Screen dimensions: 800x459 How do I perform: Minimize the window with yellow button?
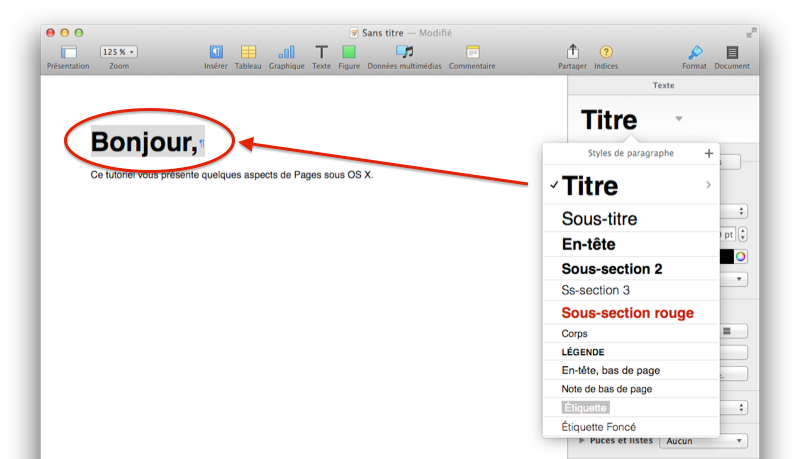(x=65, y=33)
